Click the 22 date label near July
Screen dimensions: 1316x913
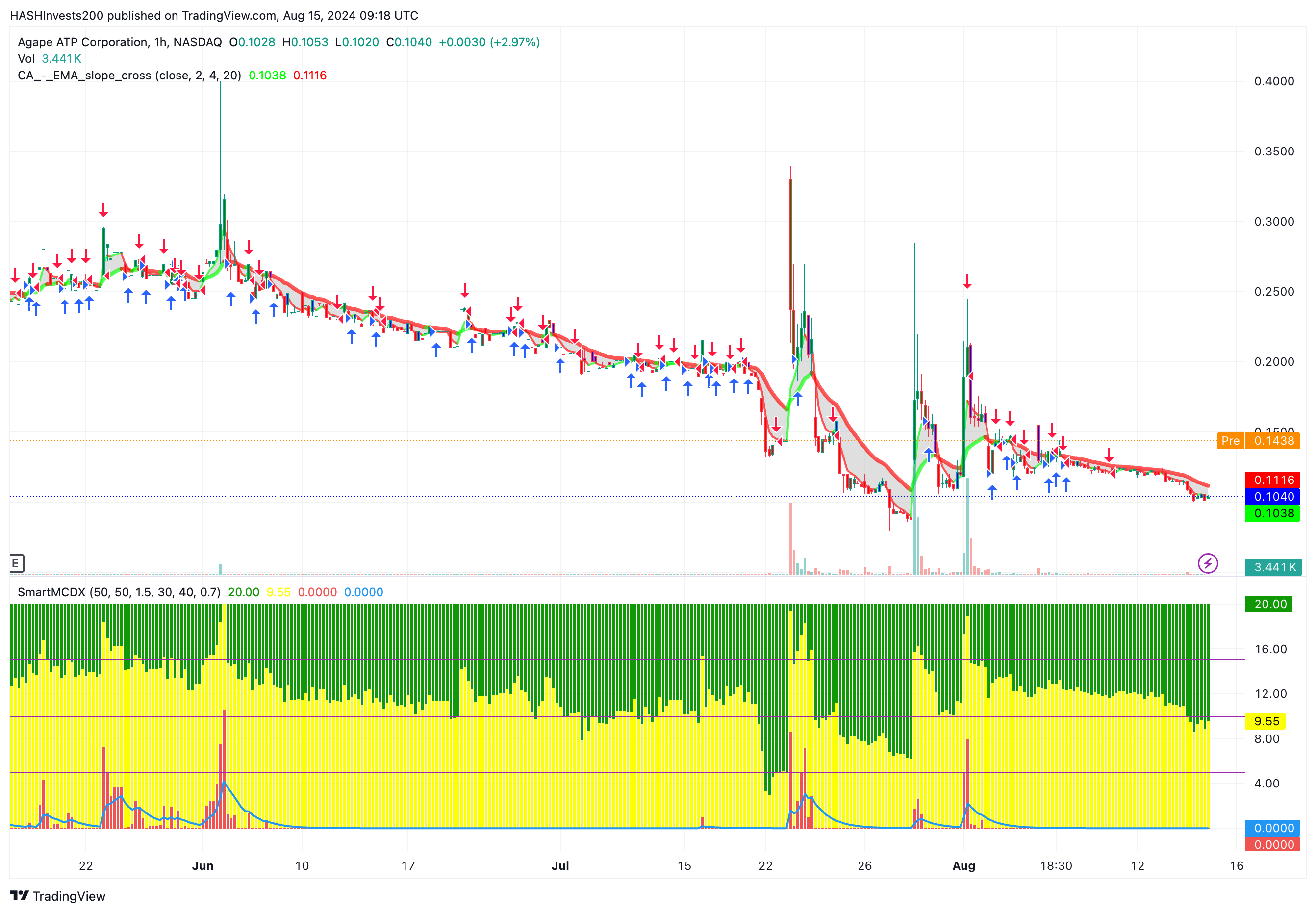[765, 865]
